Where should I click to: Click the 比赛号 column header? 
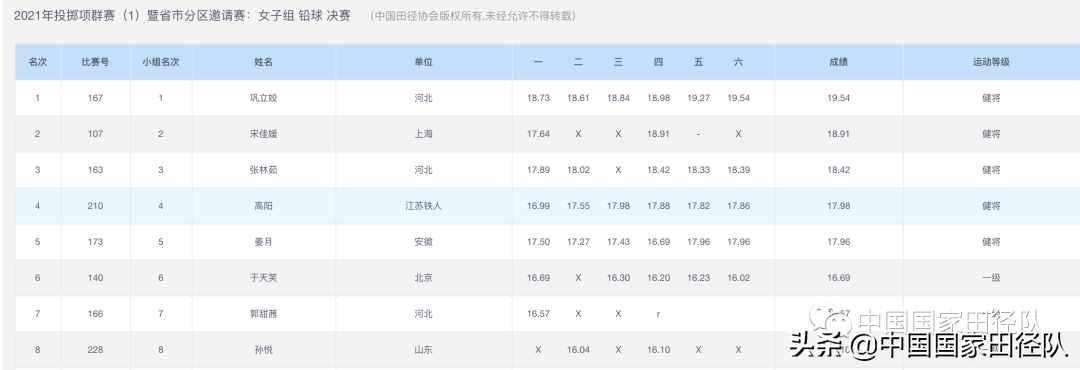[95, 62]
